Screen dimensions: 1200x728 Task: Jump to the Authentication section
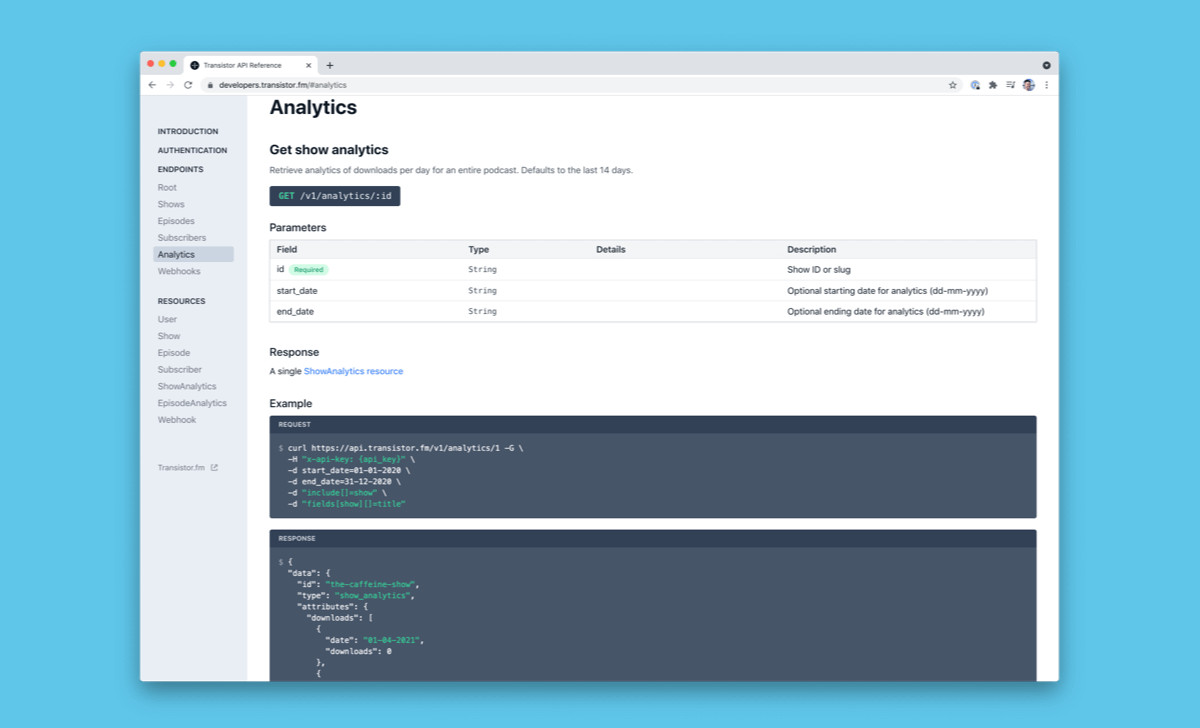192,150
